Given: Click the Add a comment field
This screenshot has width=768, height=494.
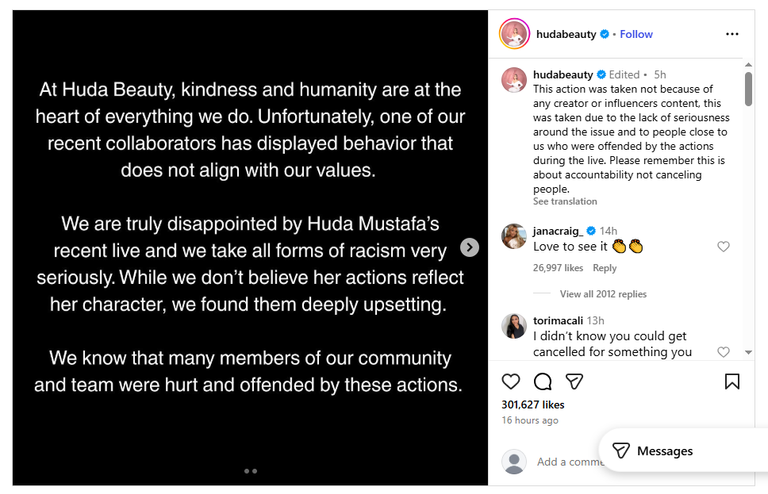Looking at the screenshot, I should 567,462.
